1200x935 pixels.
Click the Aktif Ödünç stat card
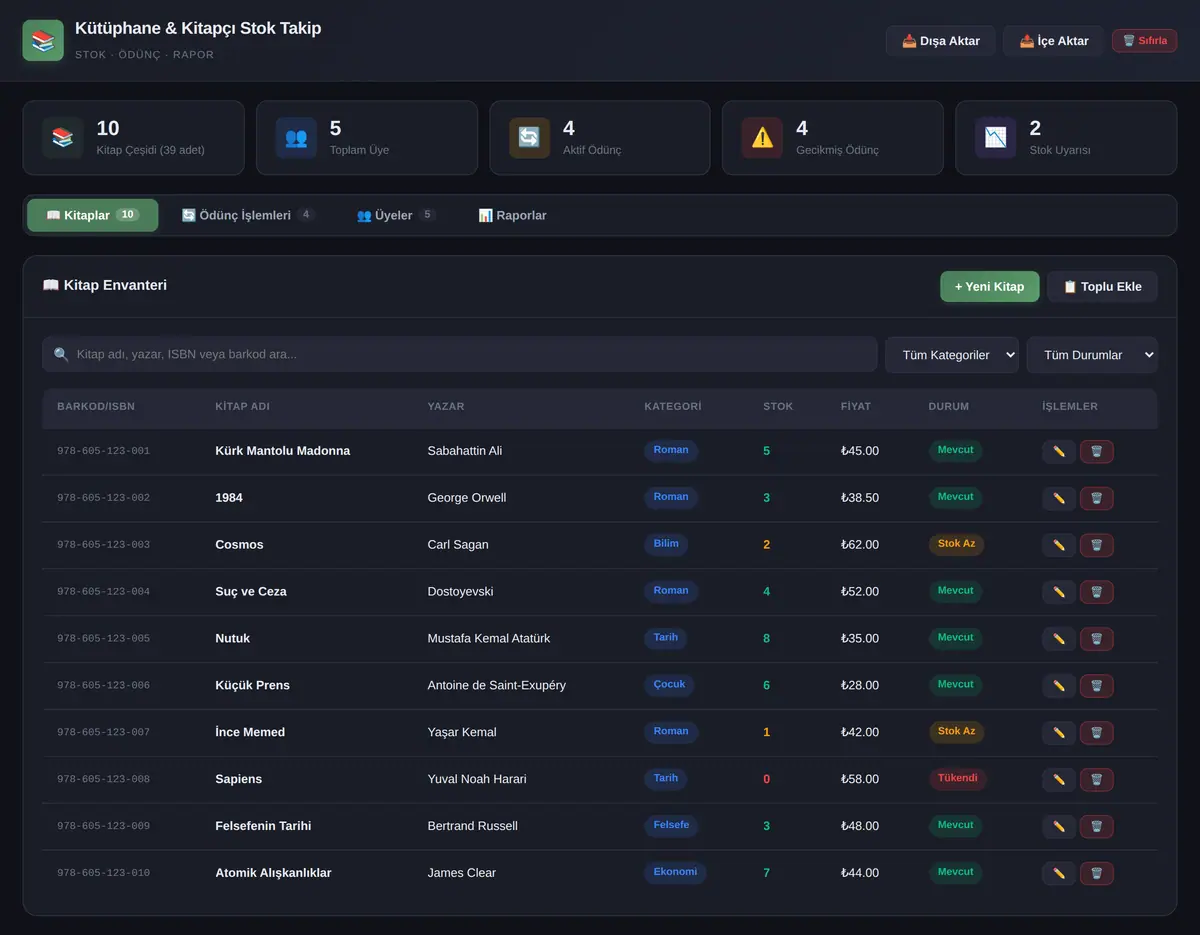point(600,138)
